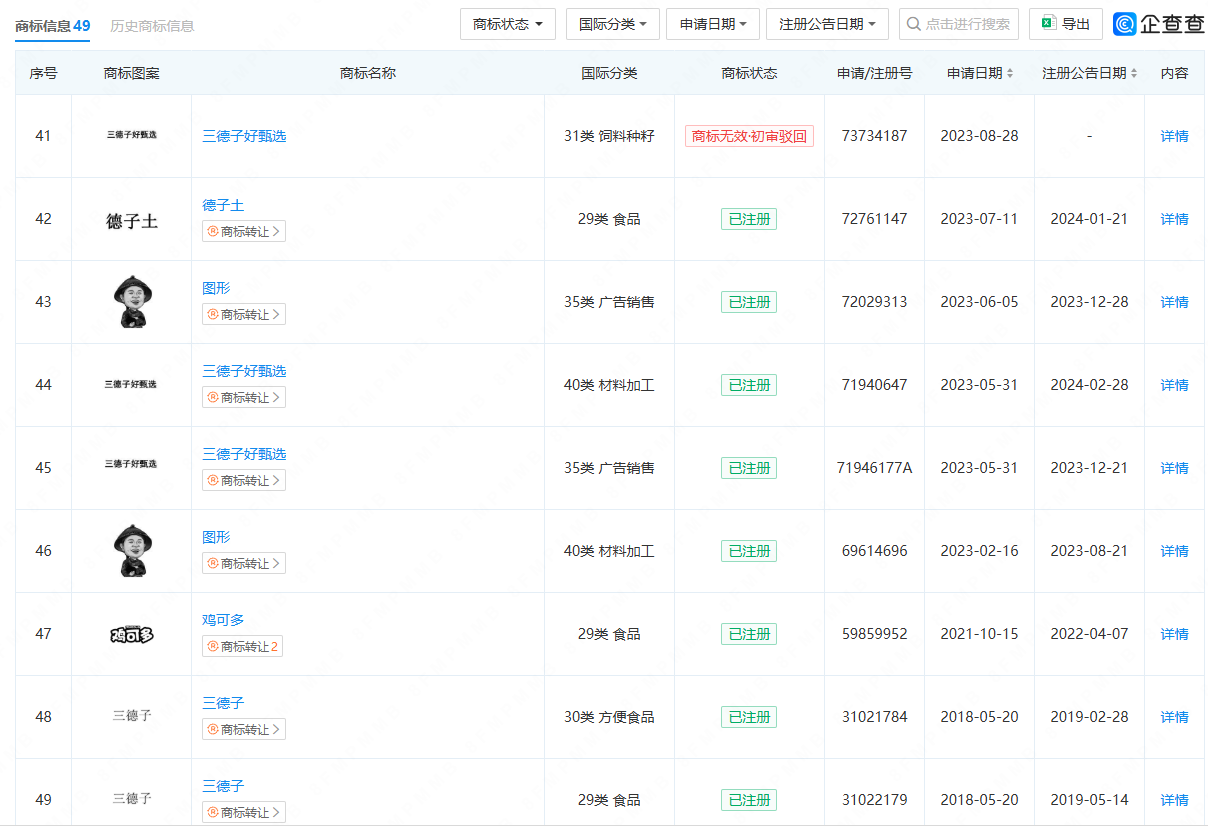Click 商标转让 2 tag under 鸡可多
Image resolution: width=1208 pixels, height=826 pixels.
244,647
